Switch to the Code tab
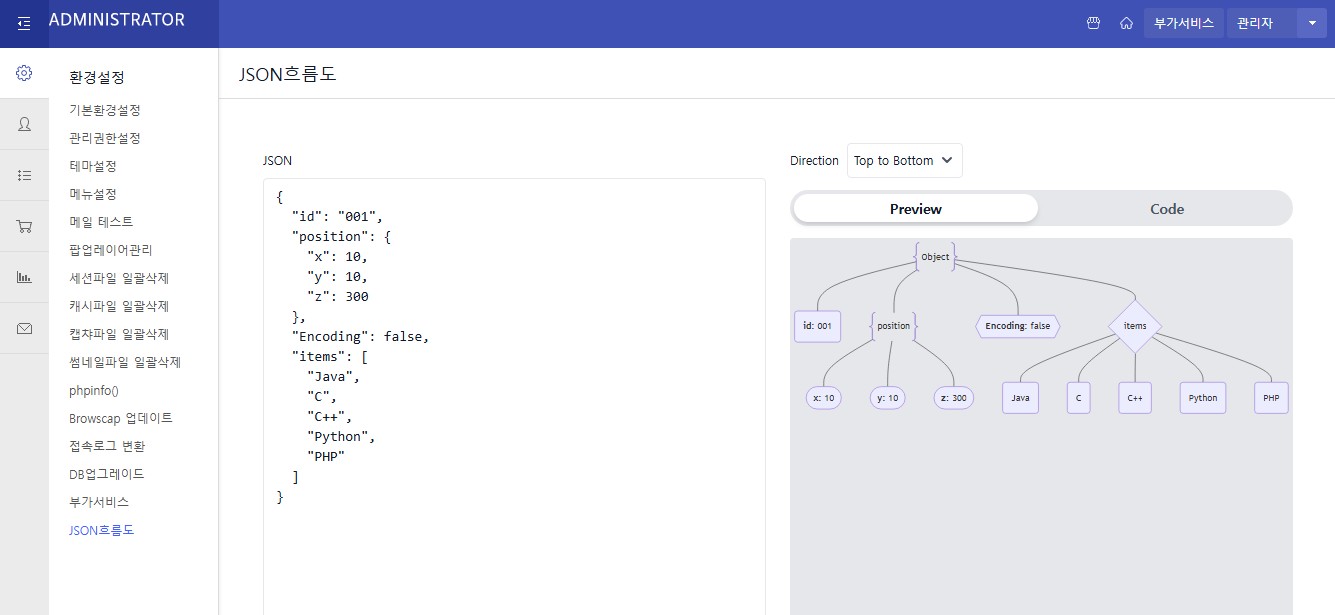This screenshot has width=1335, height=615. pyautogui.click(x=1166, y=209)
